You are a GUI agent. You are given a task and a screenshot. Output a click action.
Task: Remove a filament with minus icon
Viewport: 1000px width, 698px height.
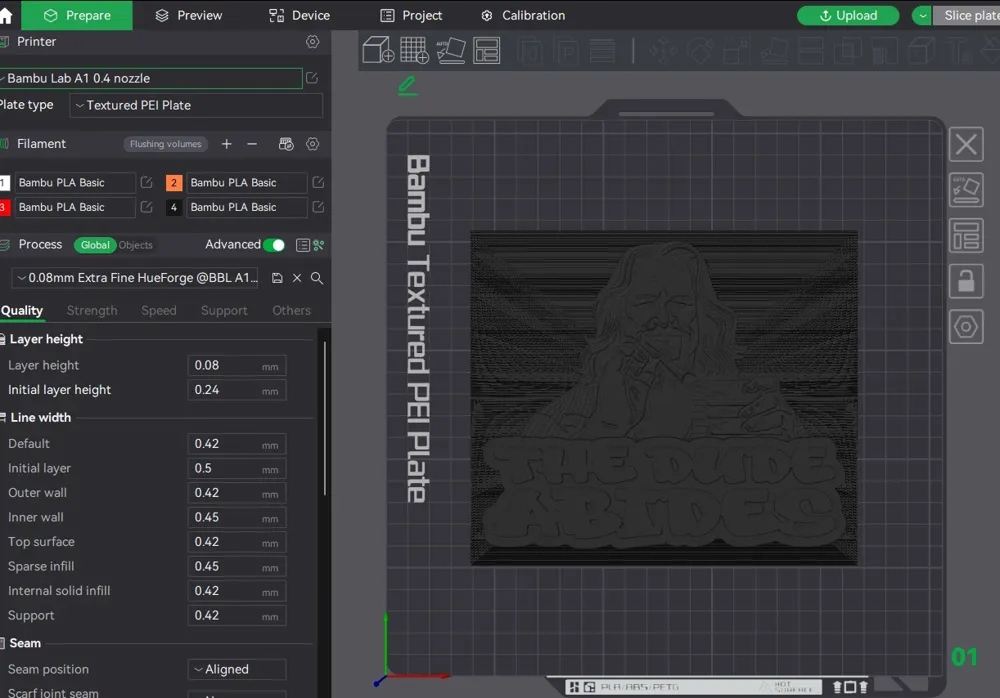click(252, 144)
